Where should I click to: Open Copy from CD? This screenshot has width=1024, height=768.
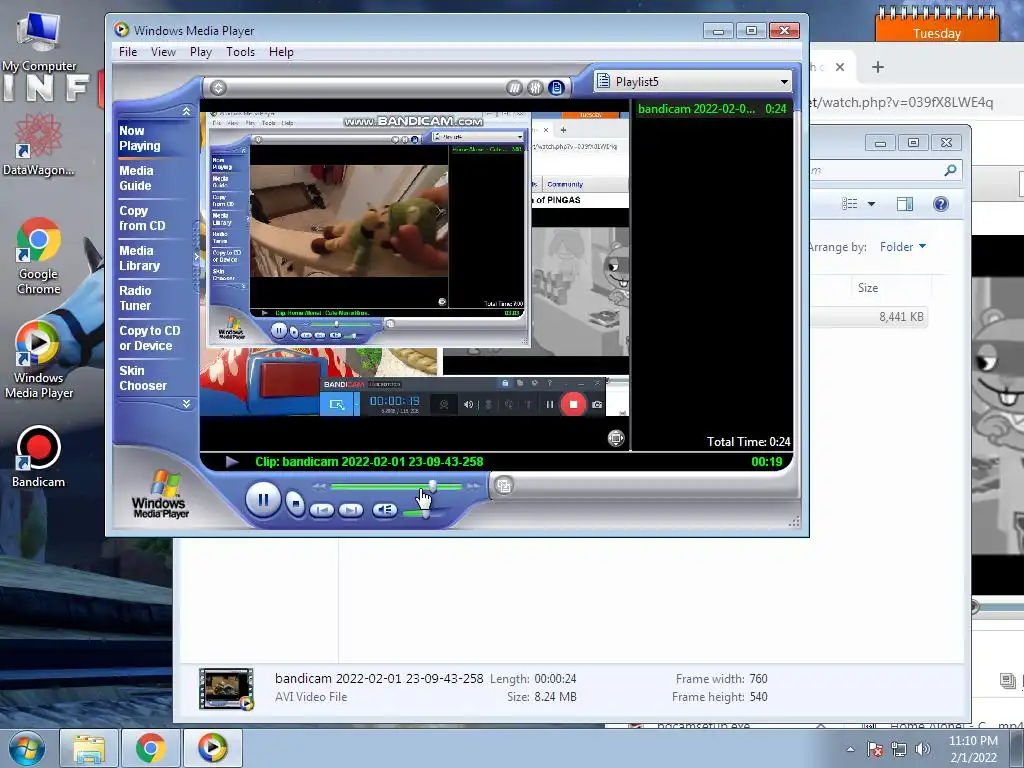142,218
